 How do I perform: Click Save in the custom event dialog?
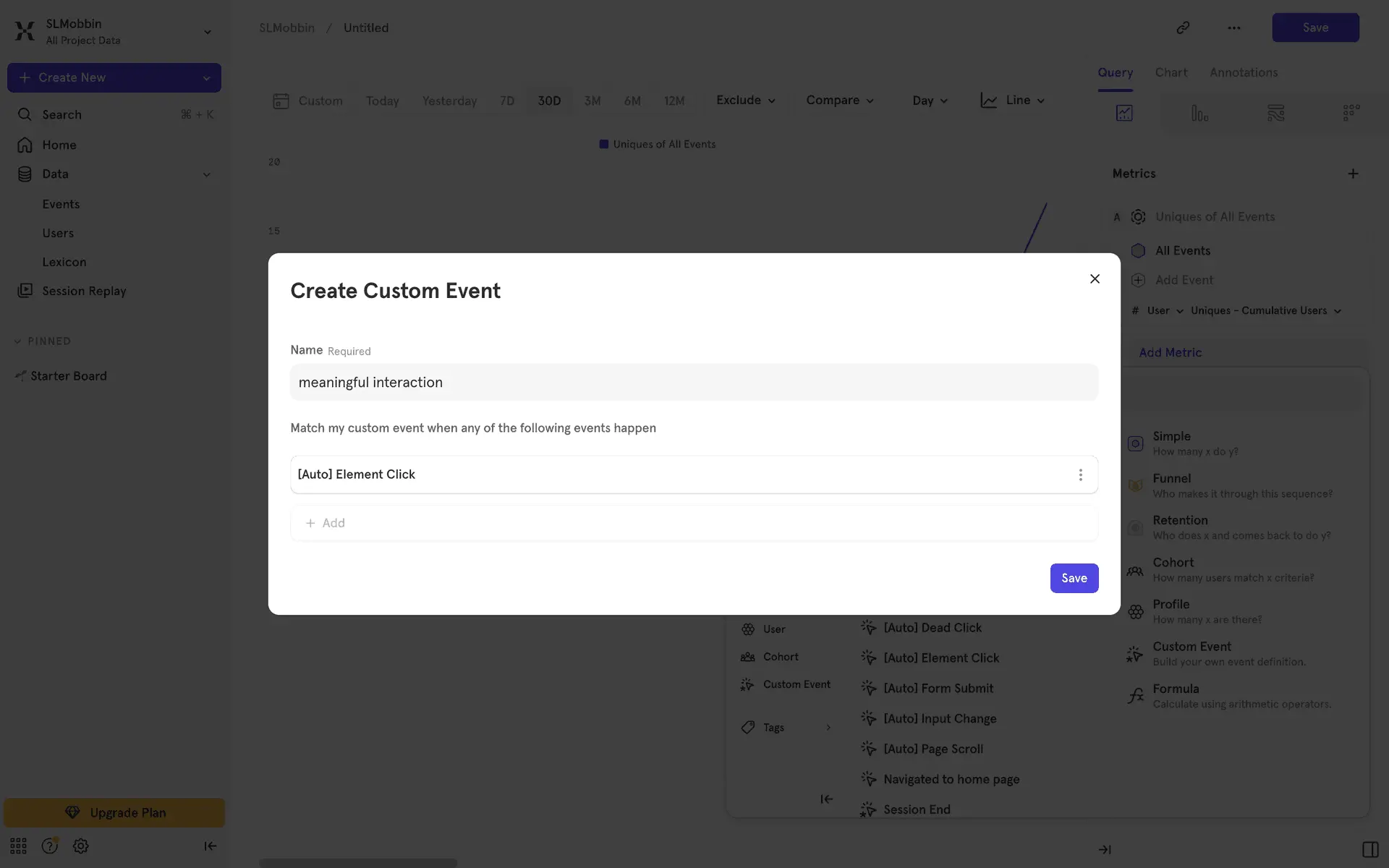pyautogui.click(x=1074, y=578)
